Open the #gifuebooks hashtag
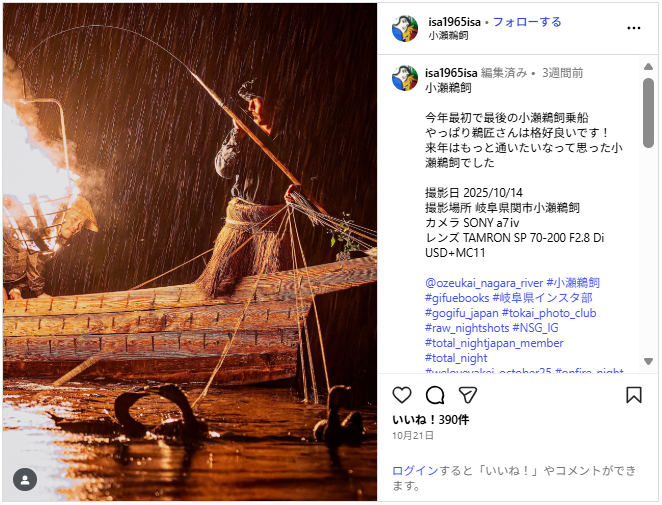The width and height of the screenshot is (662, 505). 457,298
